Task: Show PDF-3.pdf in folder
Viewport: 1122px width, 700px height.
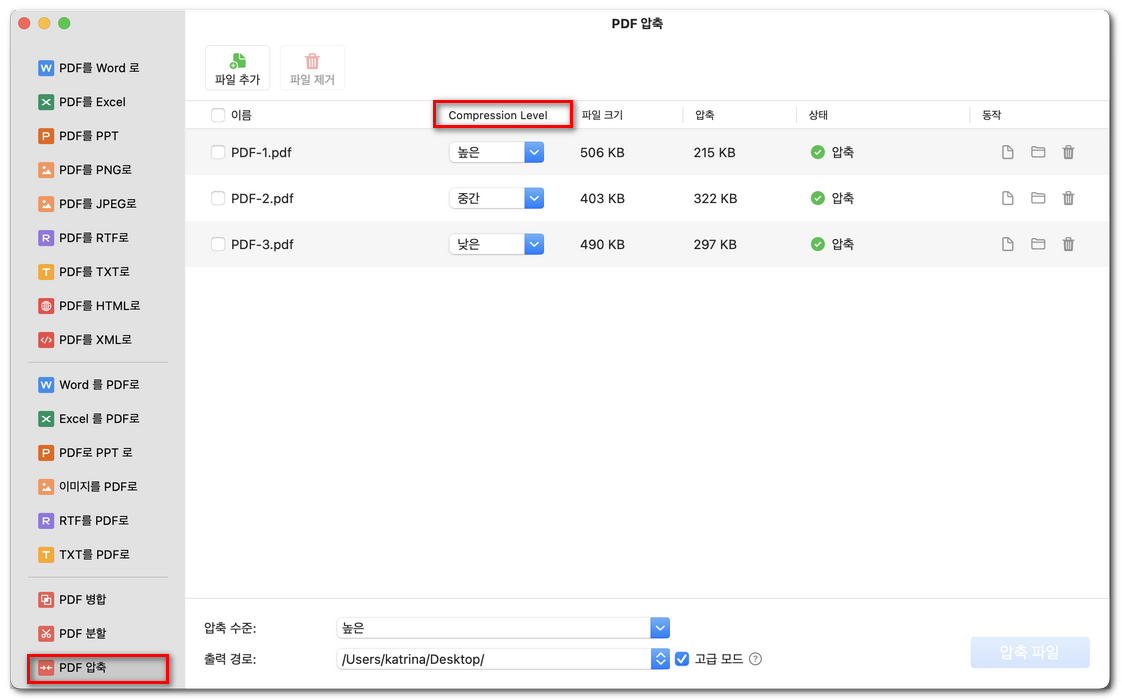Action: (x=1038, y=243)
